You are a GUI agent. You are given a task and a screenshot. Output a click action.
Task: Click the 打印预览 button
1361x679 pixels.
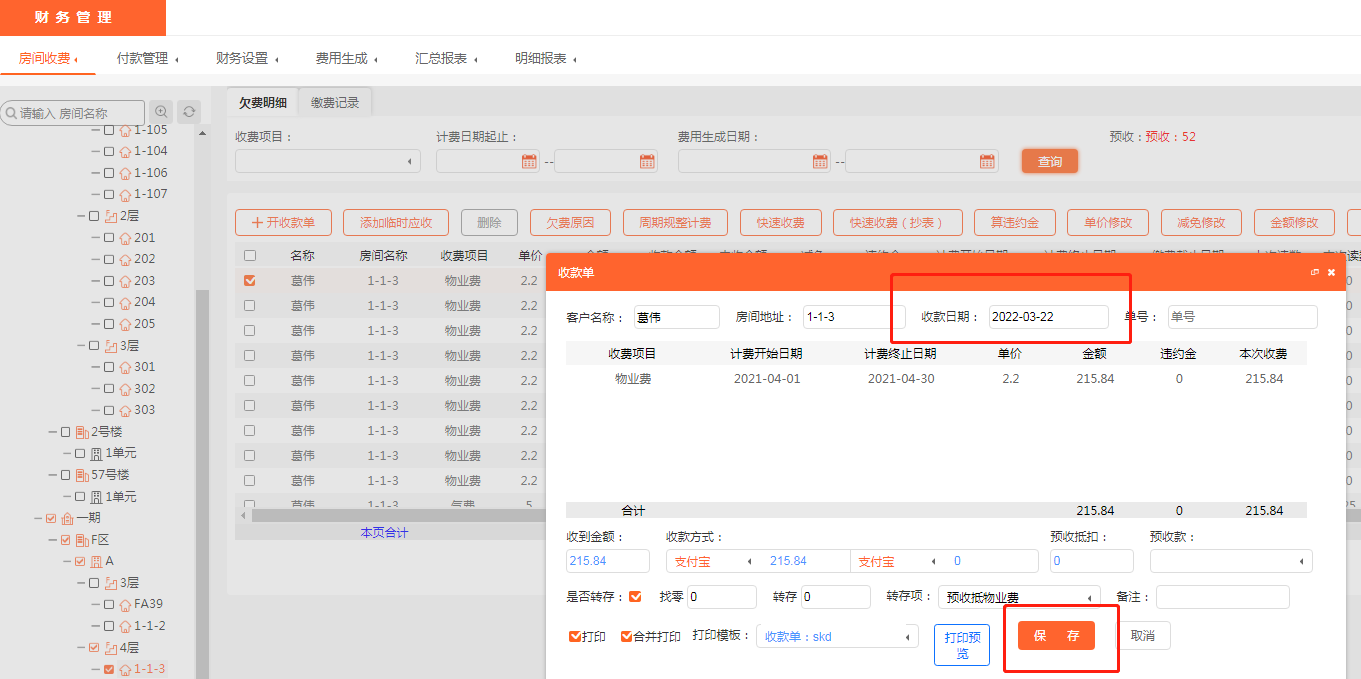pos(961,645)
